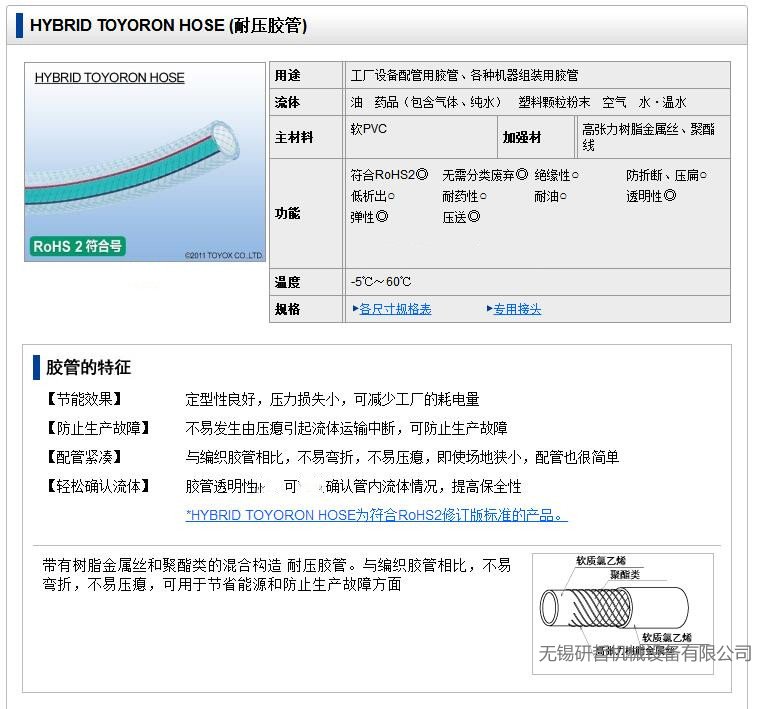Select the fluid list starting with 油 药品
Screen dimensions: 757x709
pos(519,102)
